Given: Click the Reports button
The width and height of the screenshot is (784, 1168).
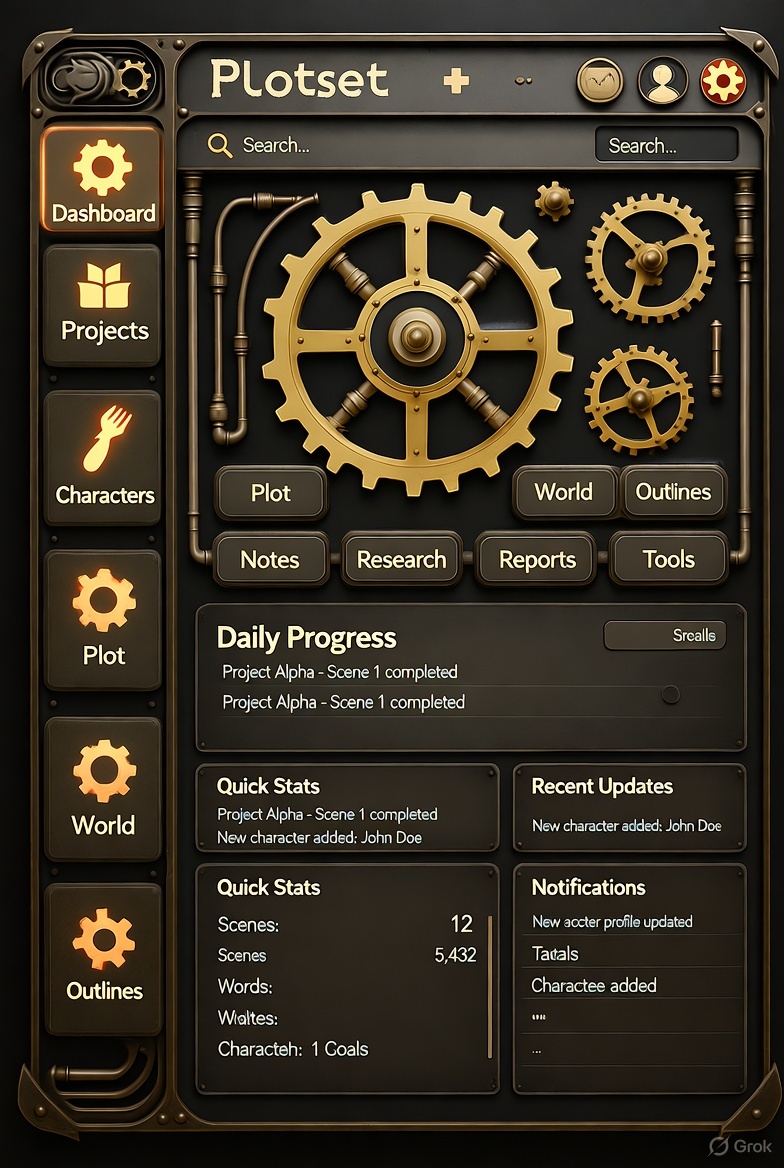Looking at the screenshot, I should pos(537,559).
